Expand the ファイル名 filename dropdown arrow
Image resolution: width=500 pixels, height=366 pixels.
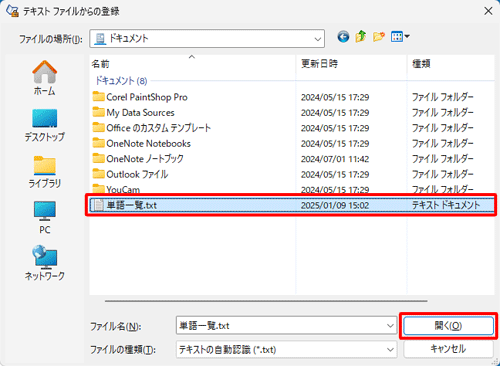coord(390,326)
